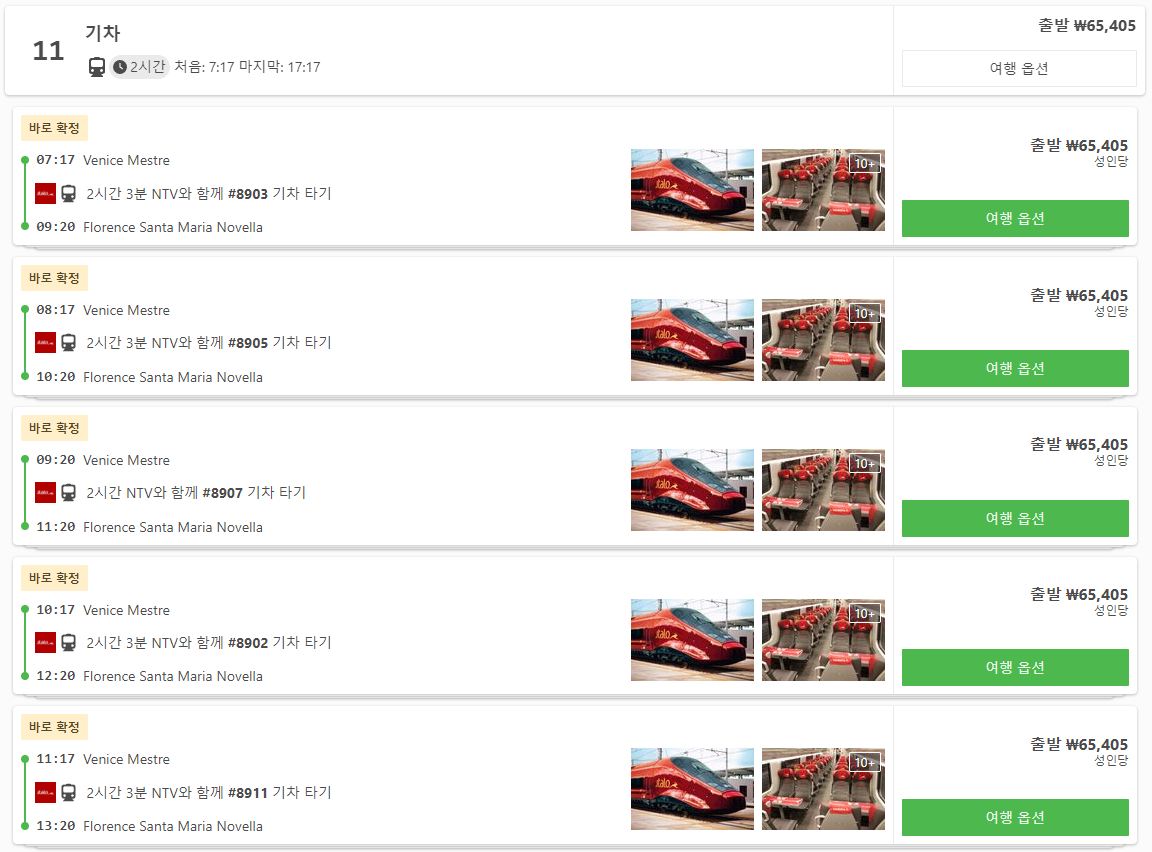
Task: Choose 여행 옵션 for the 10:17 train
Action: (x=1015, y=667)
